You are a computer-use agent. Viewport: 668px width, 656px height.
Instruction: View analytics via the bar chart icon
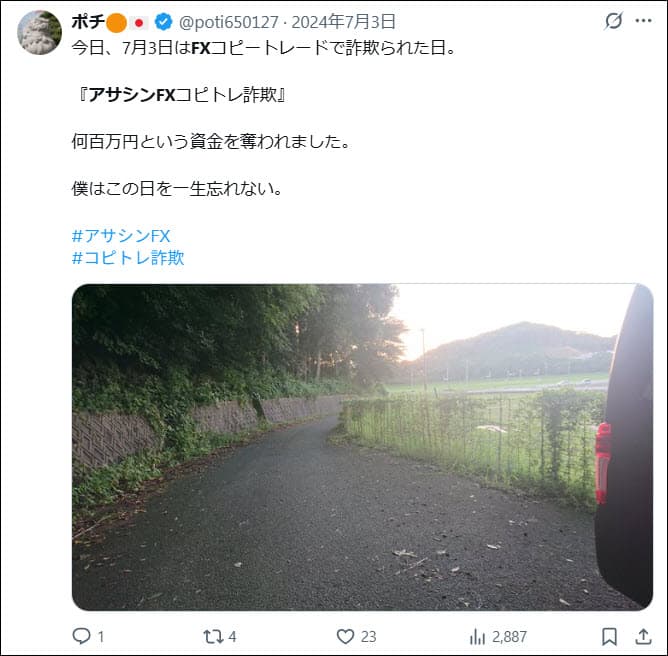477,637
